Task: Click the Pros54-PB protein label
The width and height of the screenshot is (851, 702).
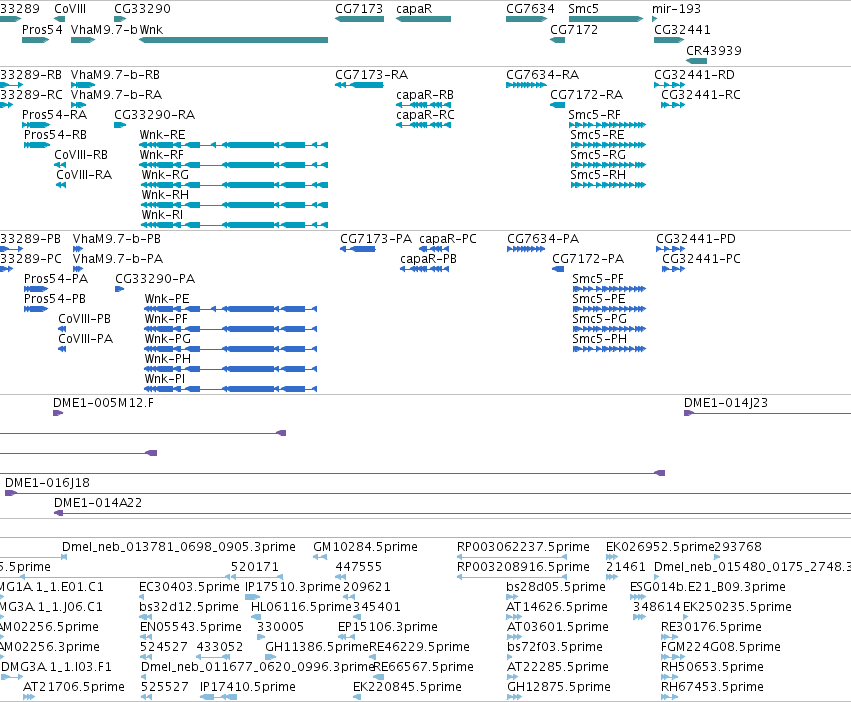Action: tap(54, 299)
